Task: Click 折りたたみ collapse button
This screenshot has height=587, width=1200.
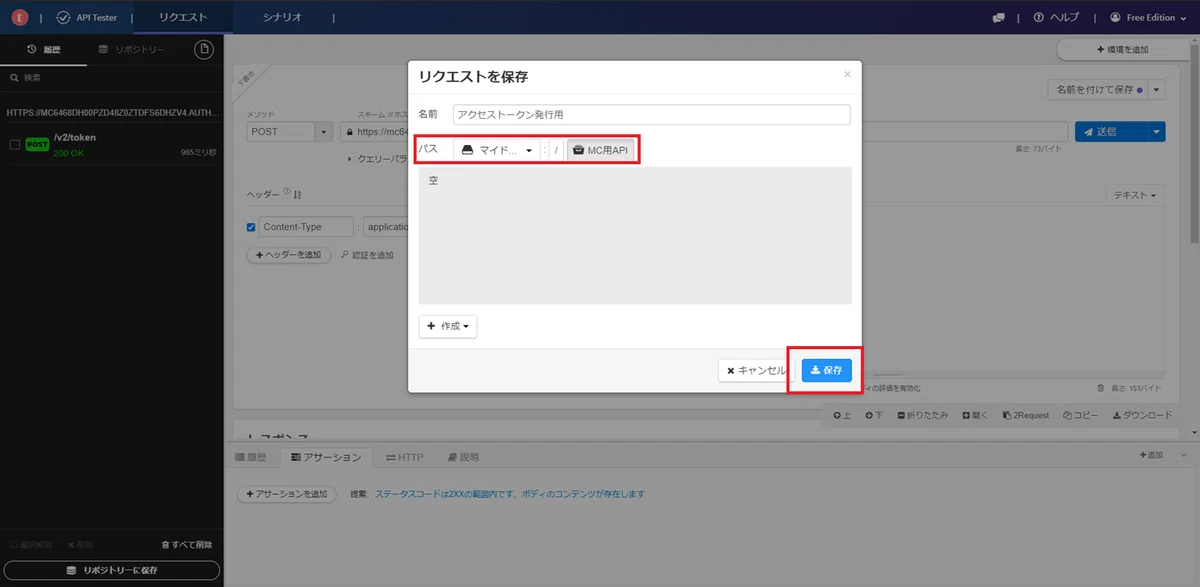Action: (924, 414)
